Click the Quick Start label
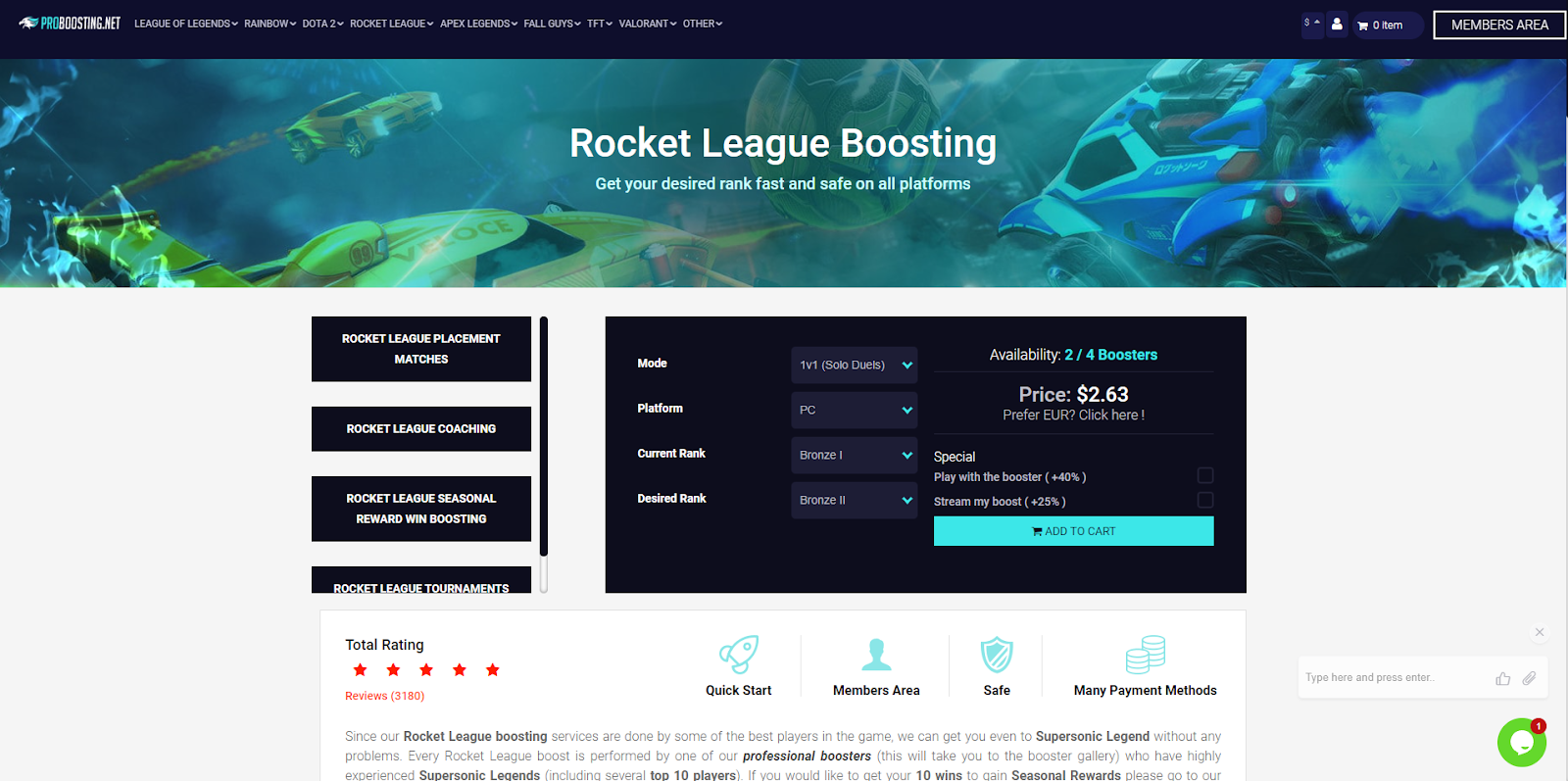 [x=739, y=691]
